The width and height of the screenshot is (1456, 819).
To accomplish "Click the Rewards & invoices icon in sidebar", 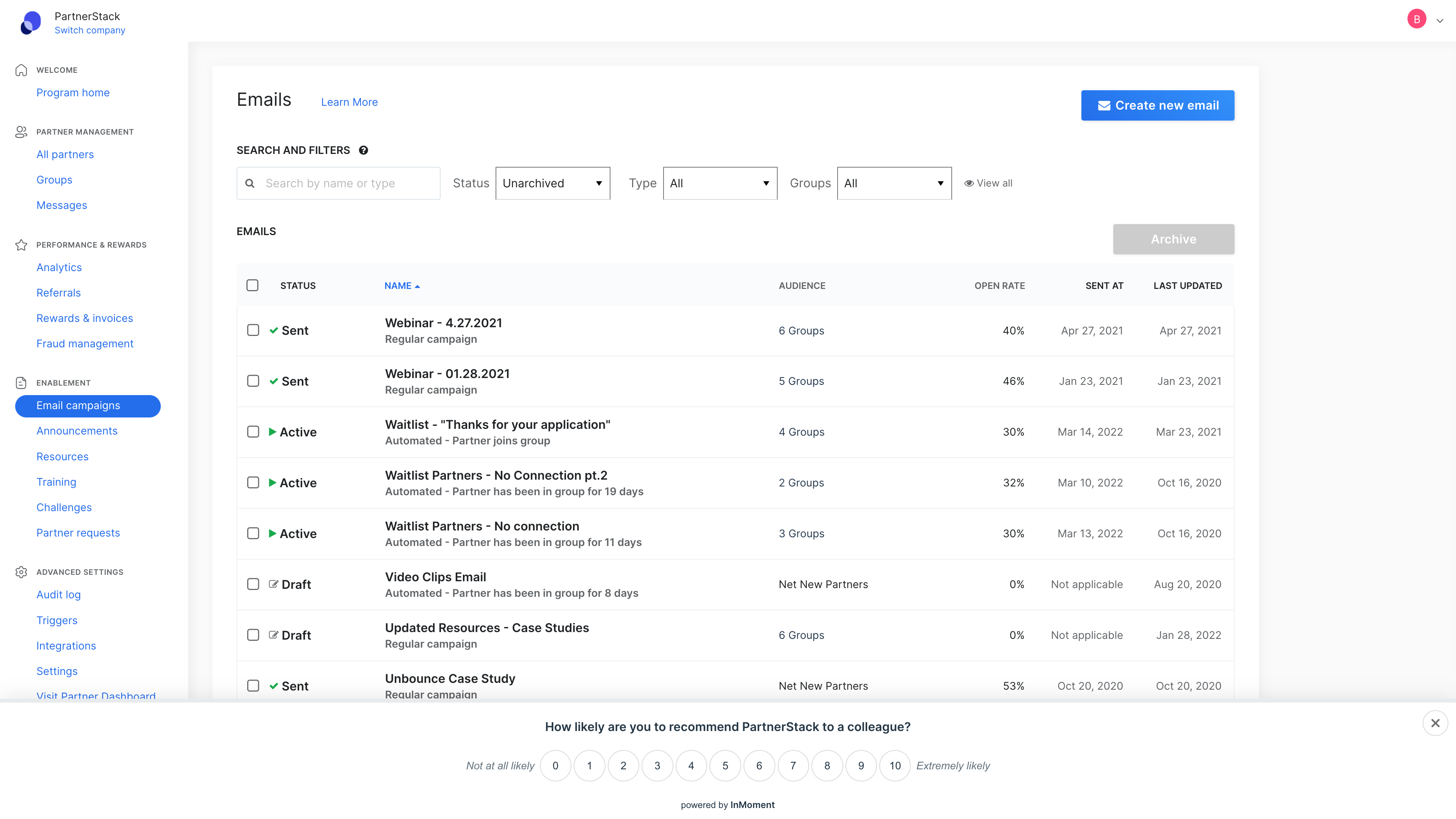I will 84,318.
